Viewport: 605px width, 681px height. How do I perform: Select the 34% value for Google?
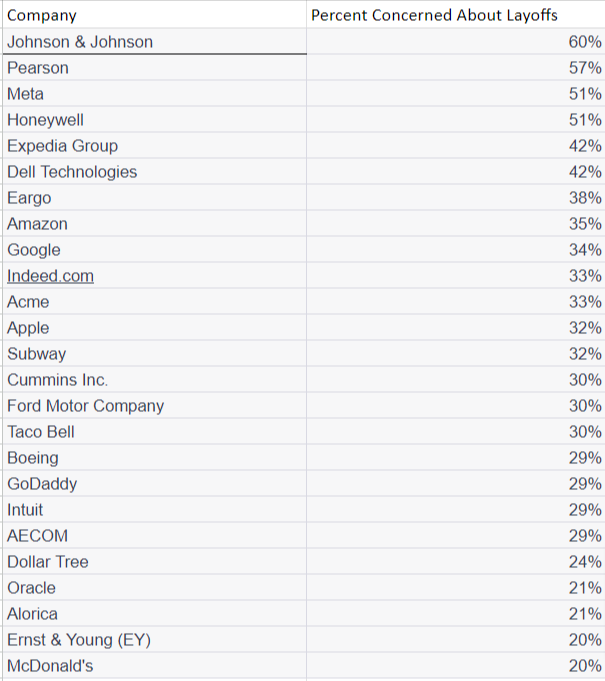[x=584, y=250]
